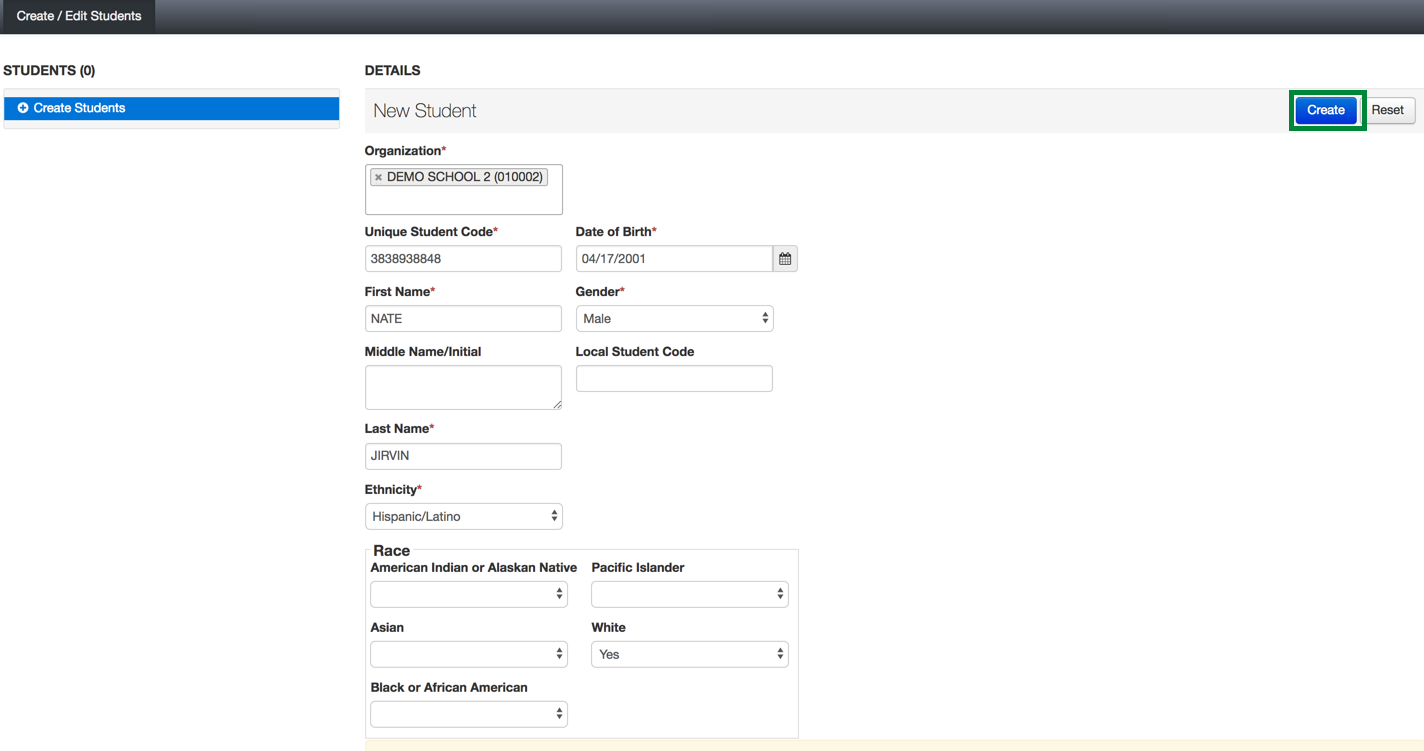
Task: Focus the Date of Birth text field
Action: [673, 259]
